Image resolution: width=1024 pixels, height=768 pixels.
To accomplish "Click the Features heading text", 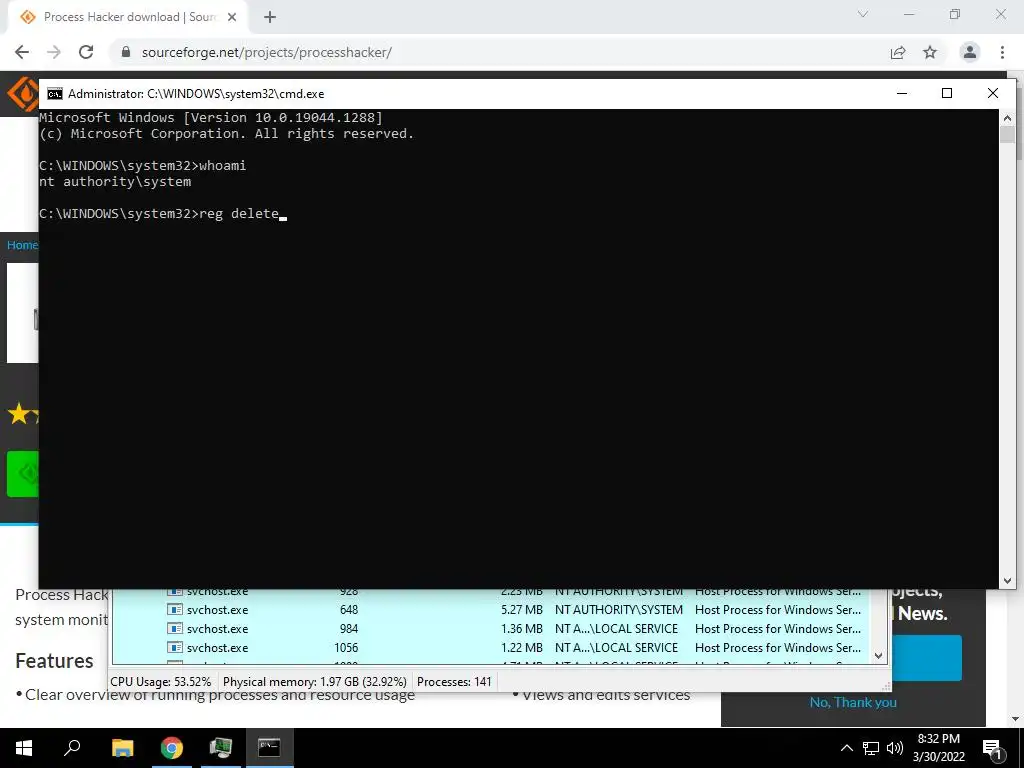I will pos(54,661).
